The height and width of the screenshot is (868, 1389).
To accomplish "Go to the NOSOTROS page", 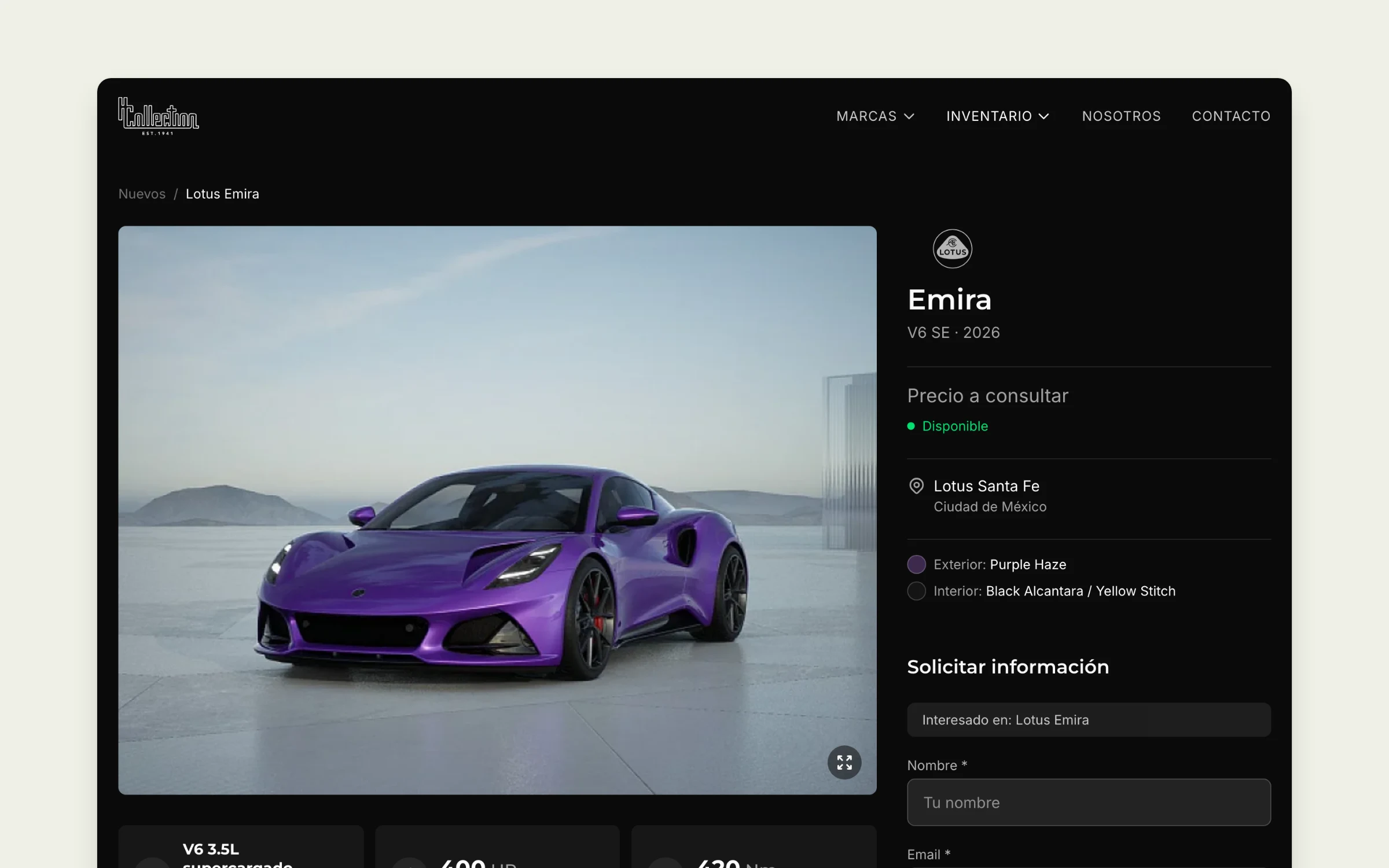I will [x=1121, y=116].
